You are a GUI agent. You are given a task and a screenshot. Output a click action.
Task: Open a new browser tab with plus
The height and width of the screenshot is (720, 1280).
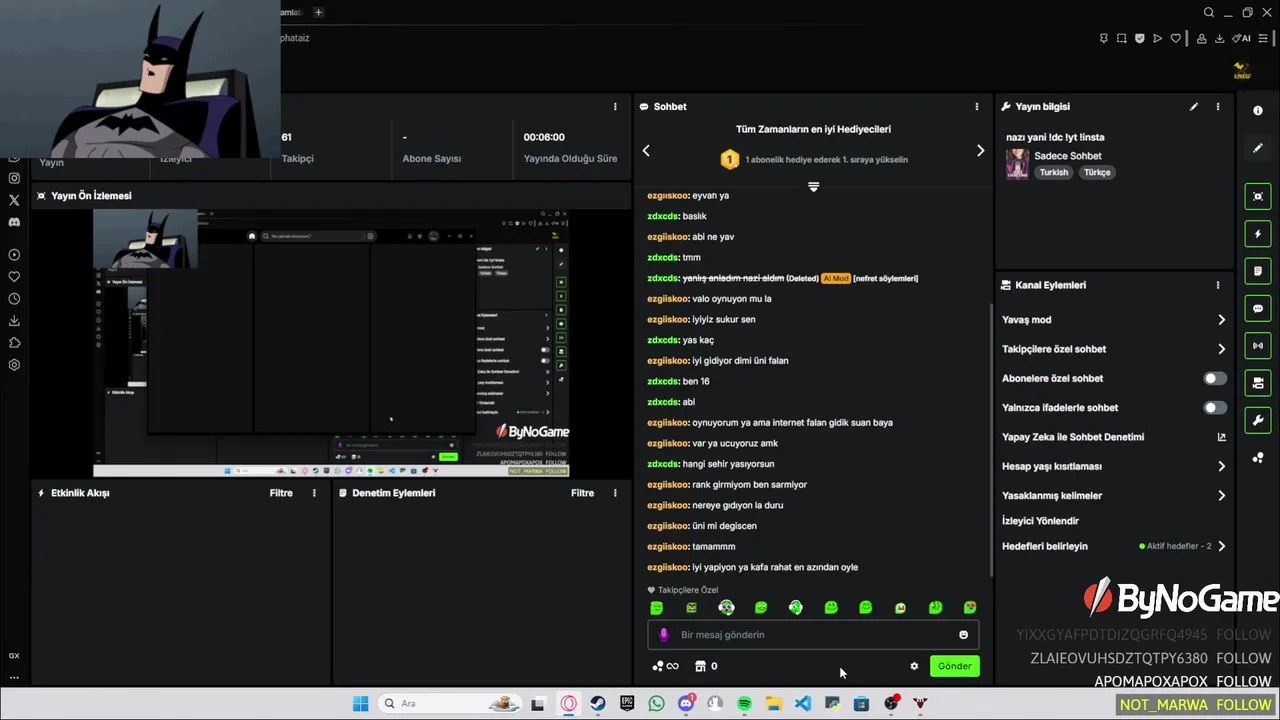(318, 12)
